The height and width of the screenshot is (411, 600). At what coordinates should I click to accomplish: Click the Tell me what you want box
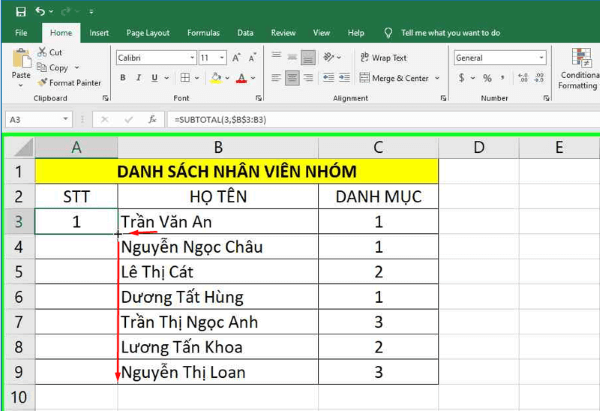click(450, 33)
